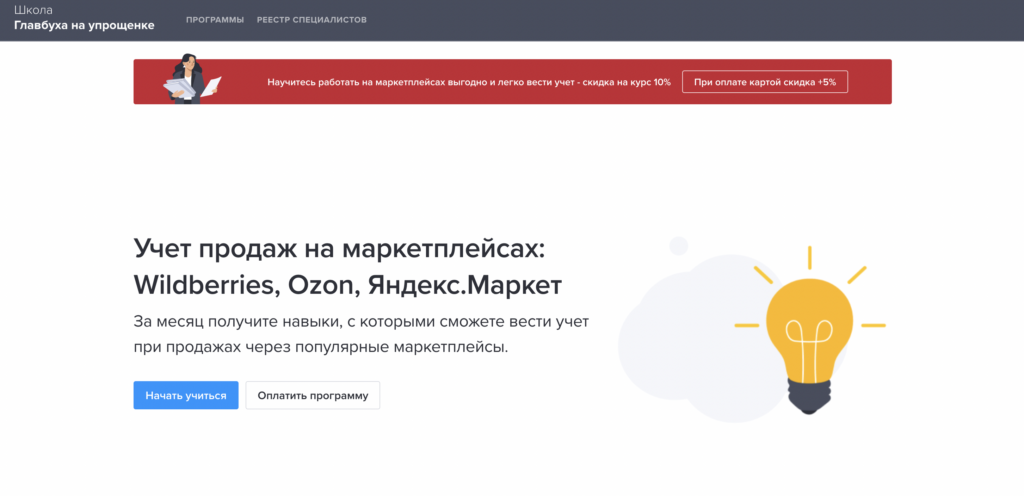Click the paragraph starting За месяц получите навыки
The width and height of the screenshot is (1024, 496).
(361, 334)
